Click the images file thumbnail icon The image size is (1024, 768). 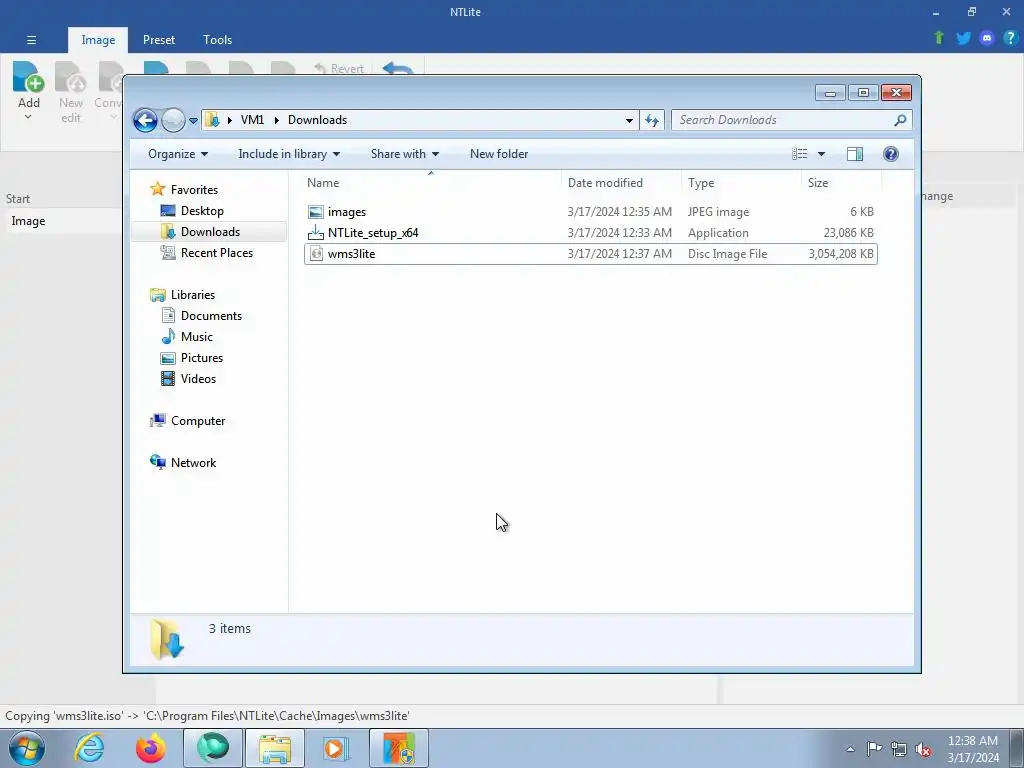point(316,212)
